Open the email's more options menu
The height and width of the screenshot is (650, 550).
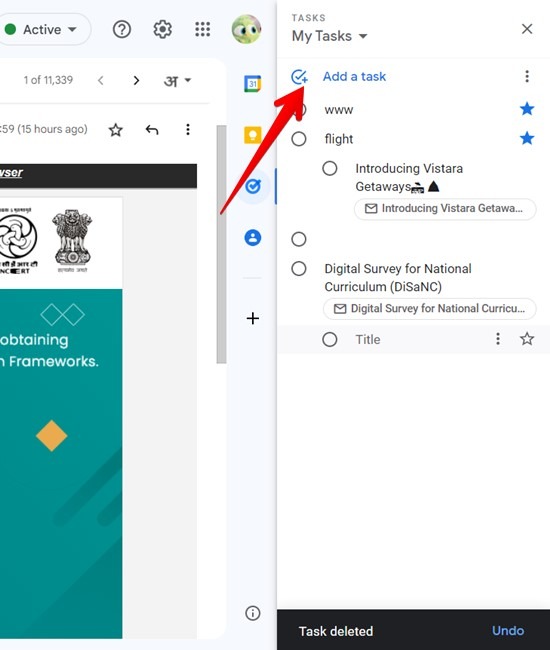(x=188, y=129)
